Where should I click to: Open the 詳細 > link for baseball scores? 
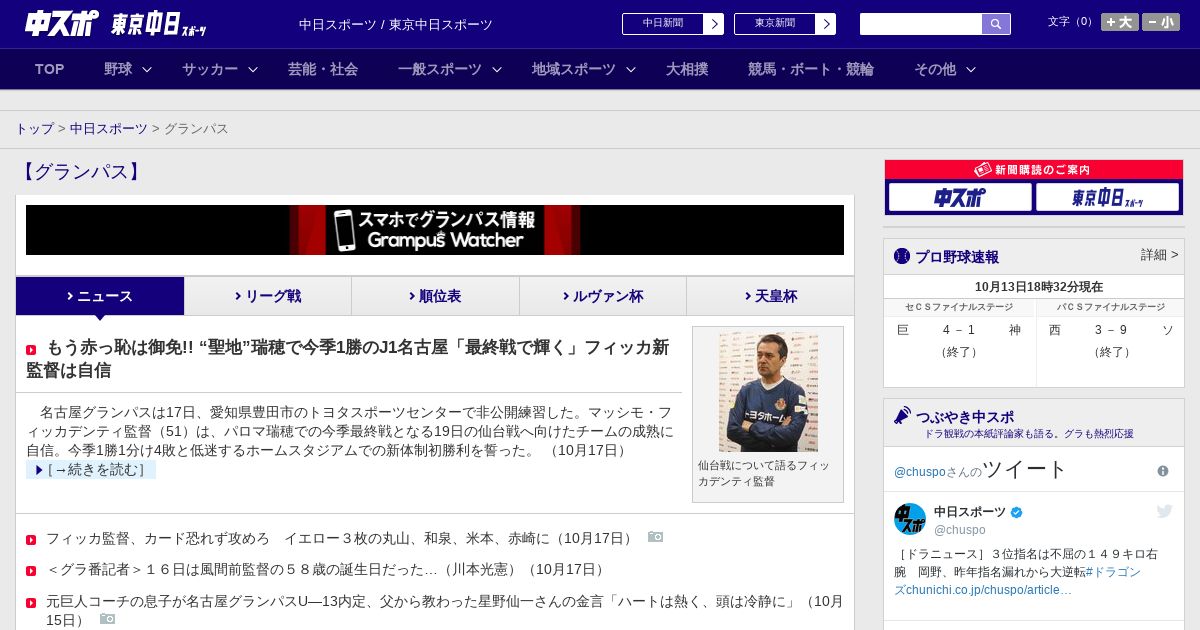[1159, 255]
